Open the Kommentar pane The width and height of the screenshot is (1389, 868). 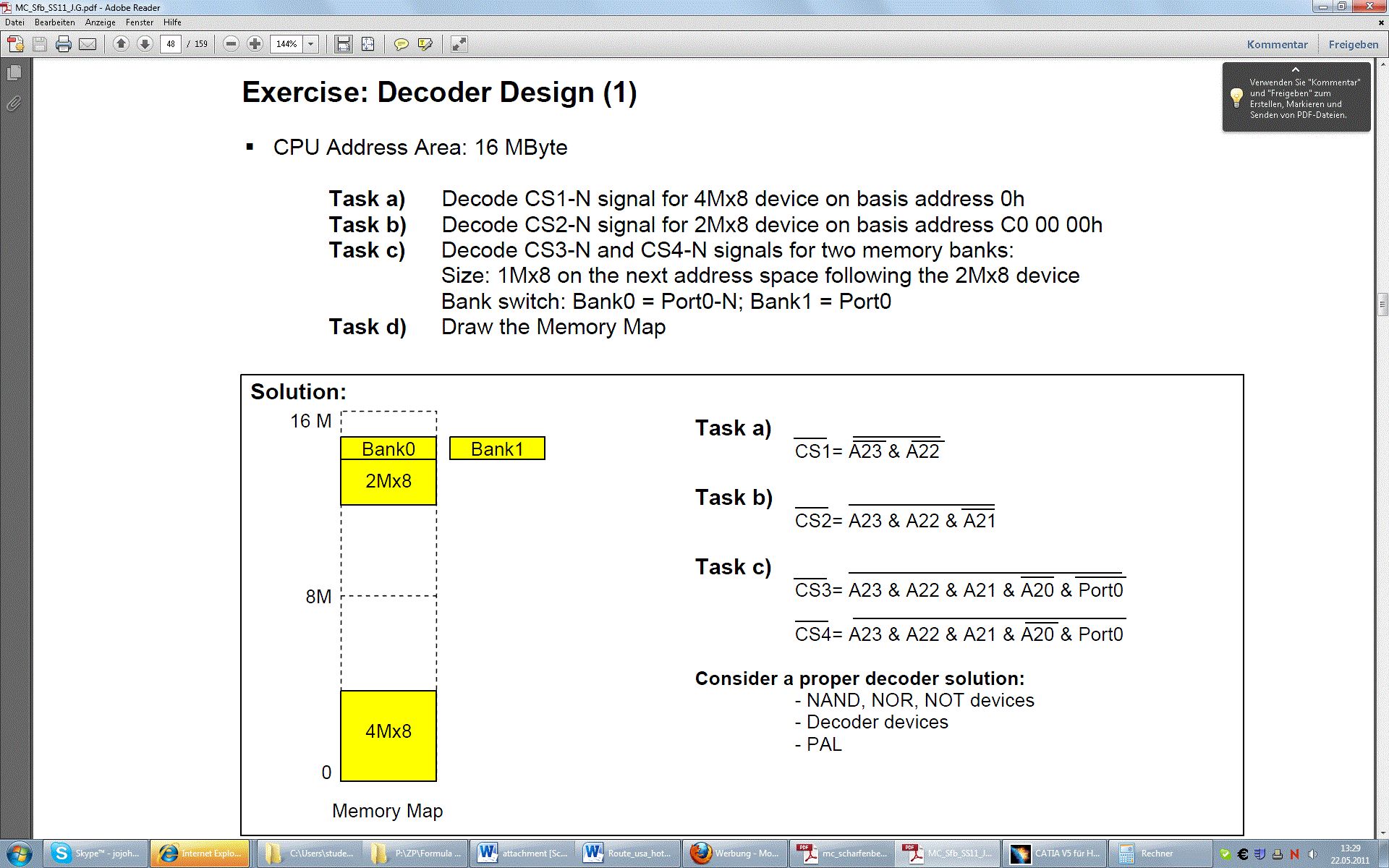point(1277,44)
